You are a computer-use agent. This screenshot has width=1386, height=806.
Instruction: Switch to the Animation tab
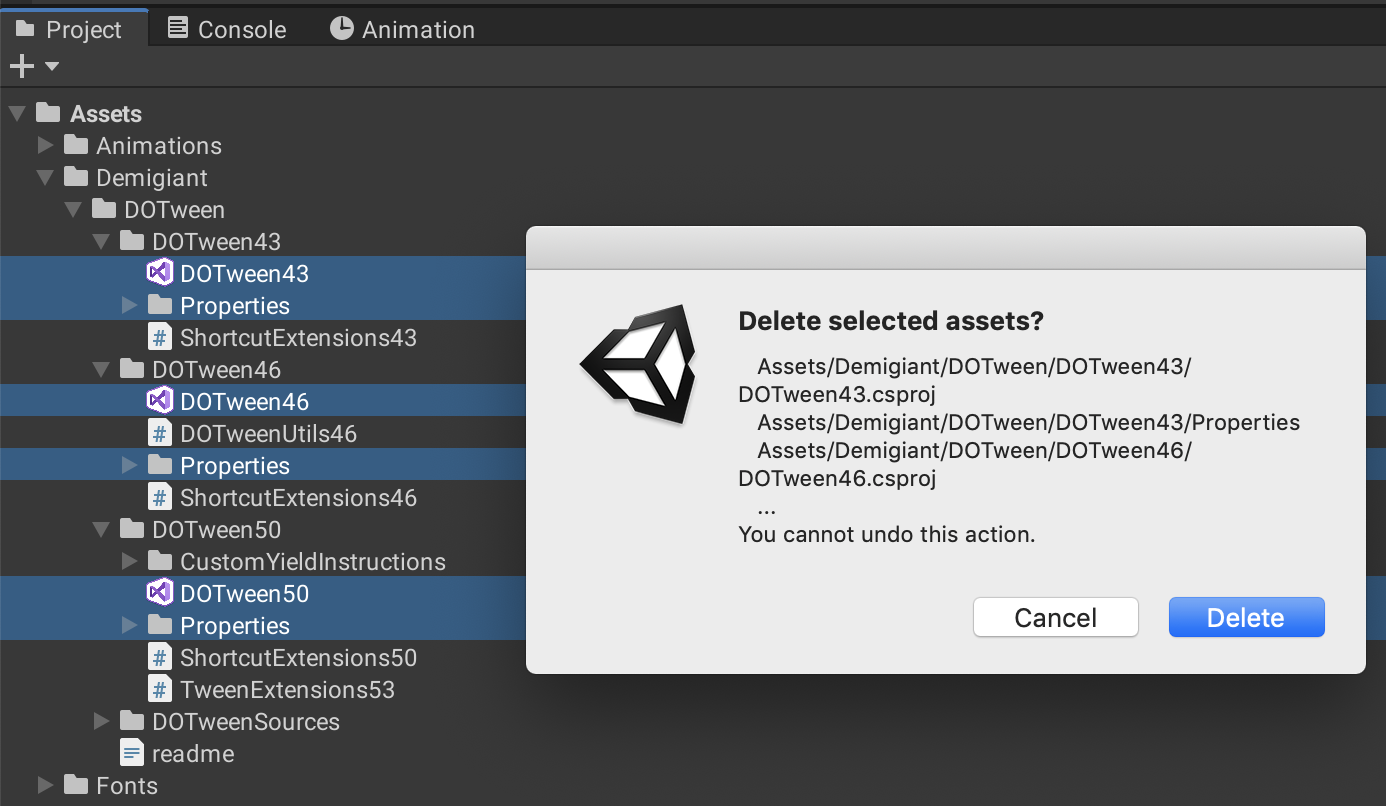coord(403,29)
